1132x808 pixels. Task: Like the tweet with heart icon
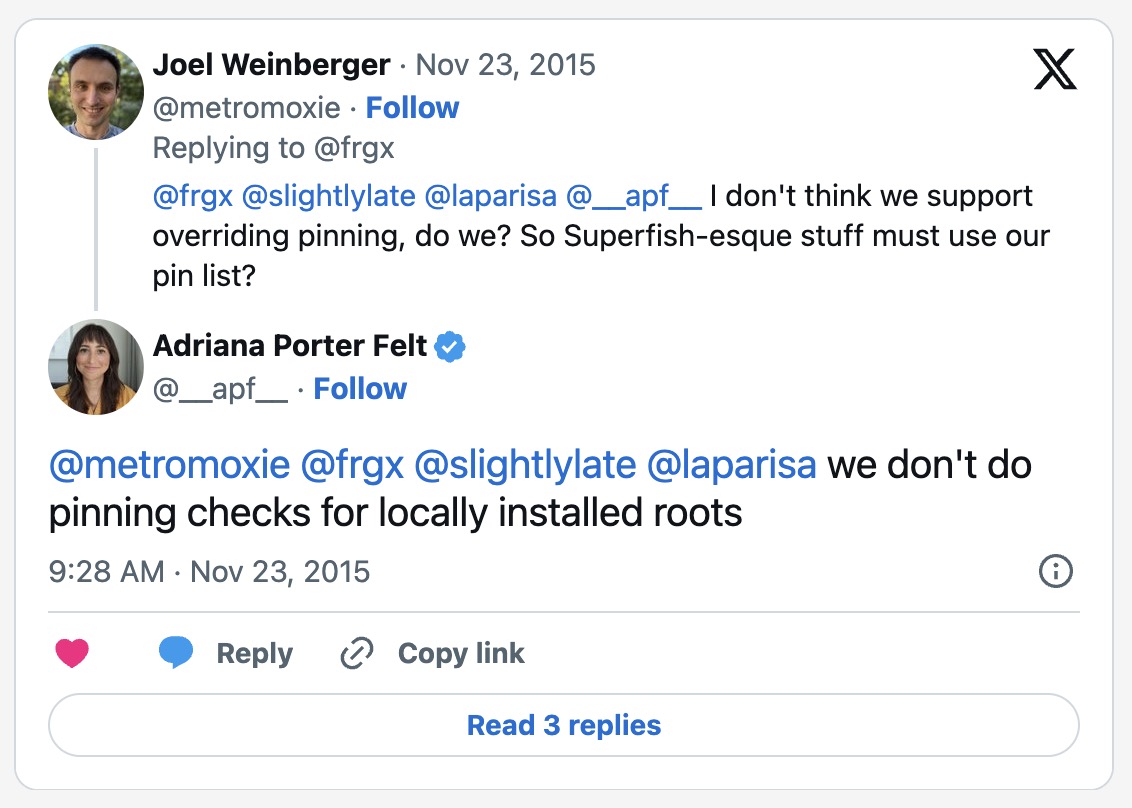click(x=71, y=654)
